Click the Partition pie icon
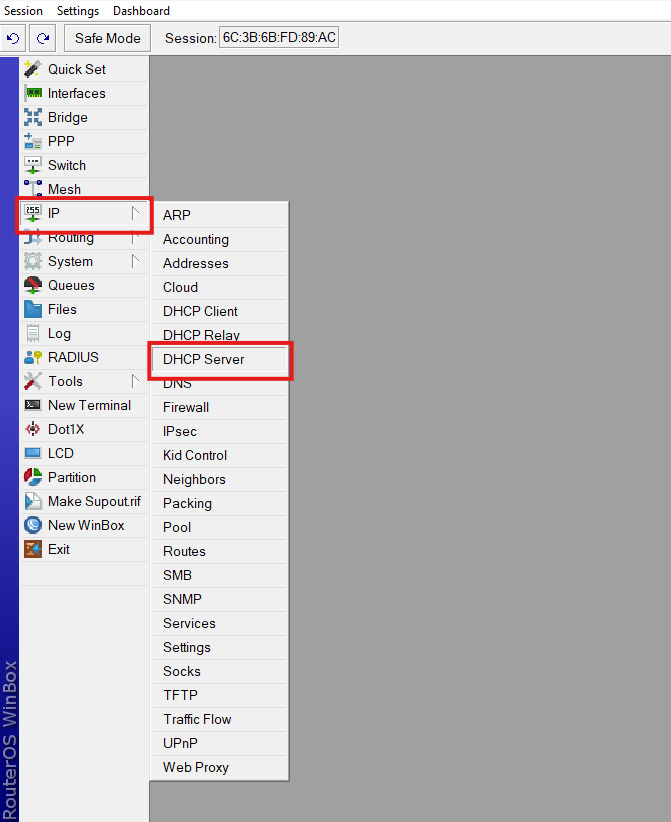Screen dimensions: 671x822 [33, 477]
